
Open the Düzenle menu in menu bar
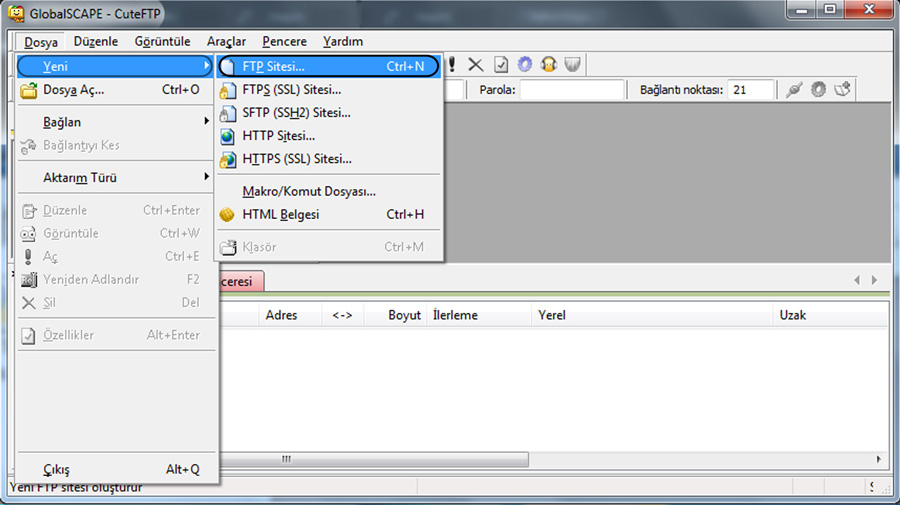click(x=96, y=41)
